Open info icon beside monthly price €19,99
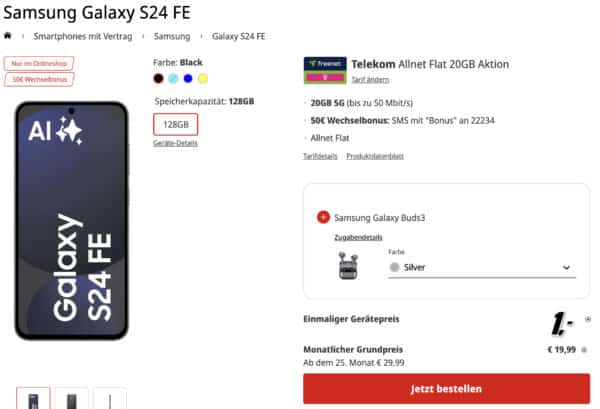Screen dimensions: 600x409 (584, 350)
